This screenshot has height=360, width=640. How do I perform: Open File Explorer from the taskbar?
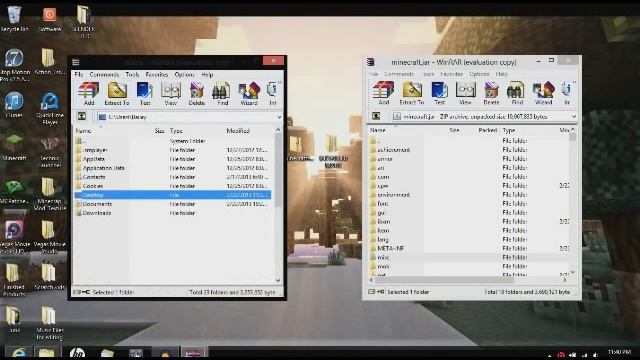click(x=46, y=353)
